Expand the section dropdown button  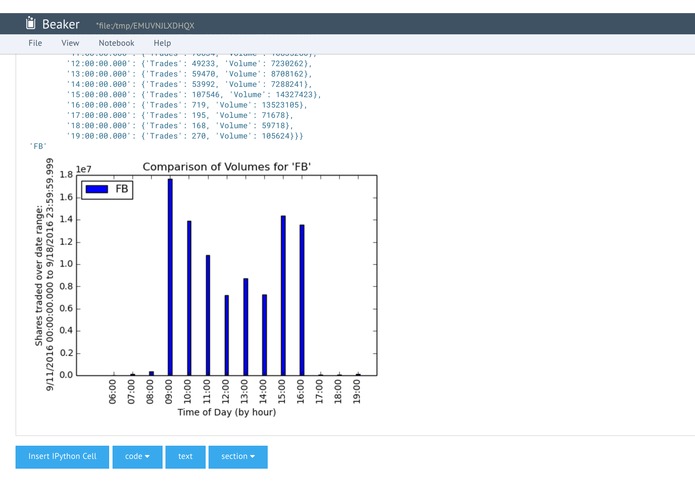(238, 457)
